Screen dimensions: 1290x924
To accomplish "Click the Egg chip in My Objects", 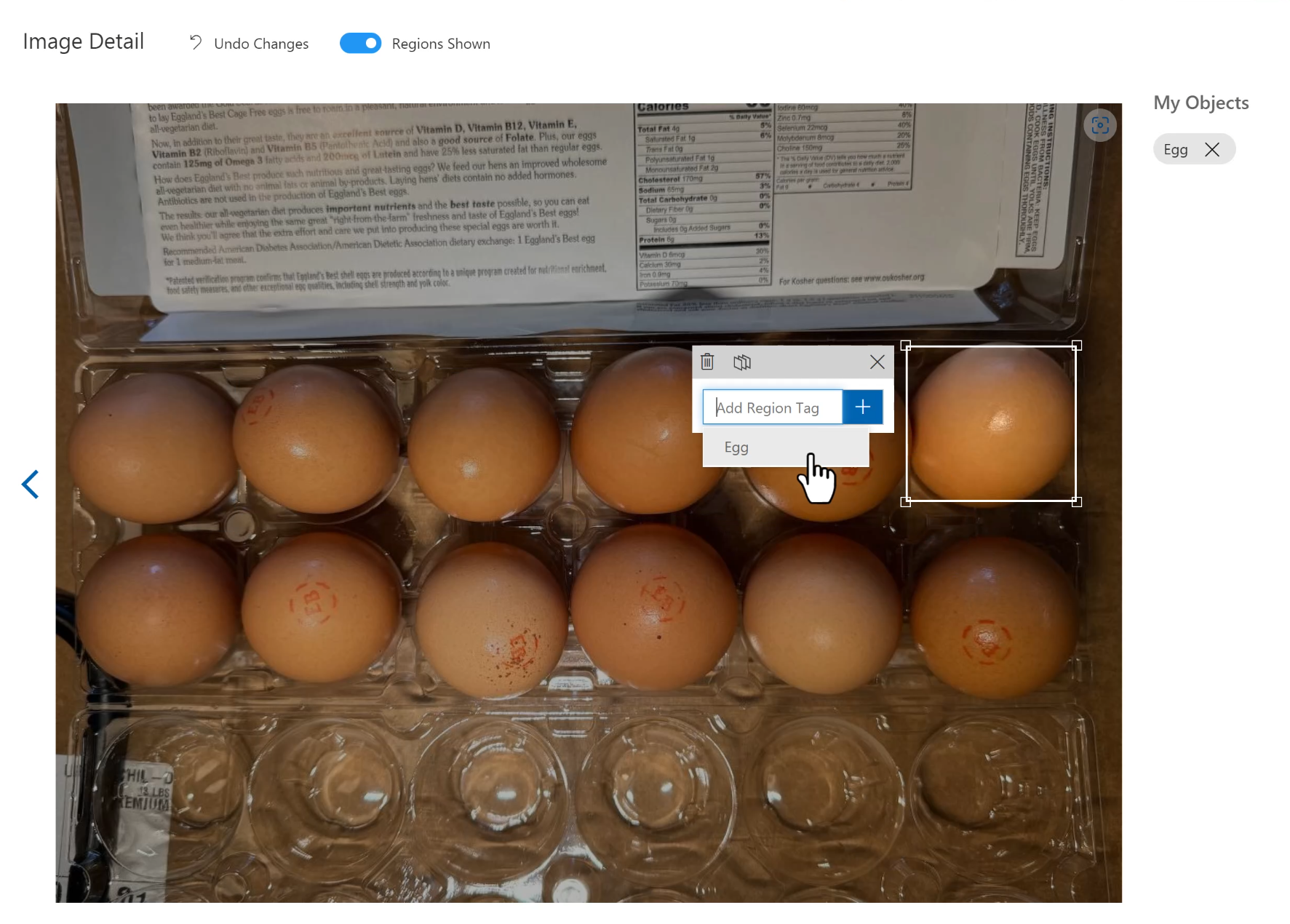I will pos(1176,149).
